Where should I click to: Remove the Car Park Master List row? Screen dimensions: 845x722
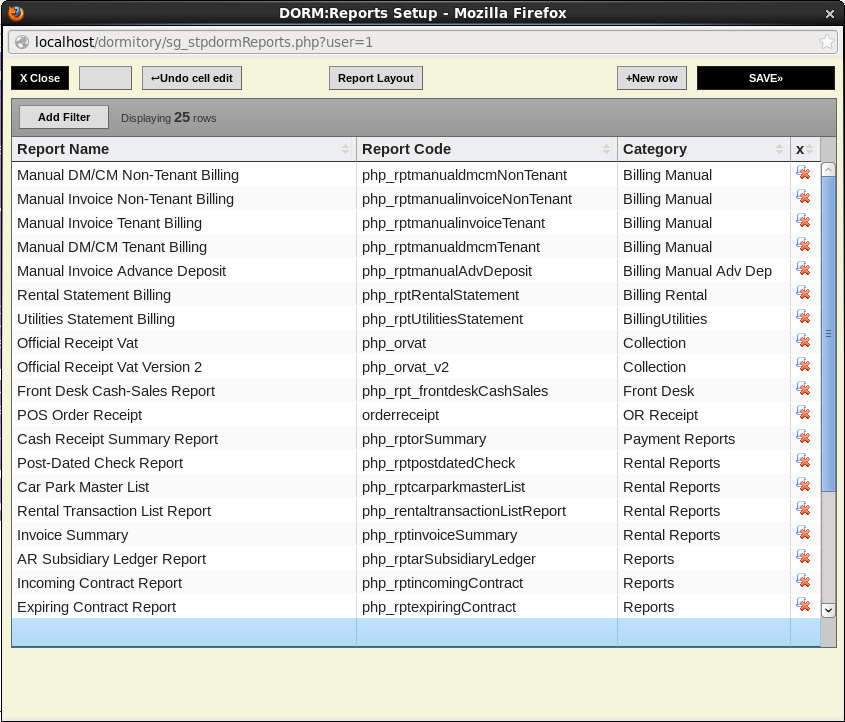(x=803, y=485)
